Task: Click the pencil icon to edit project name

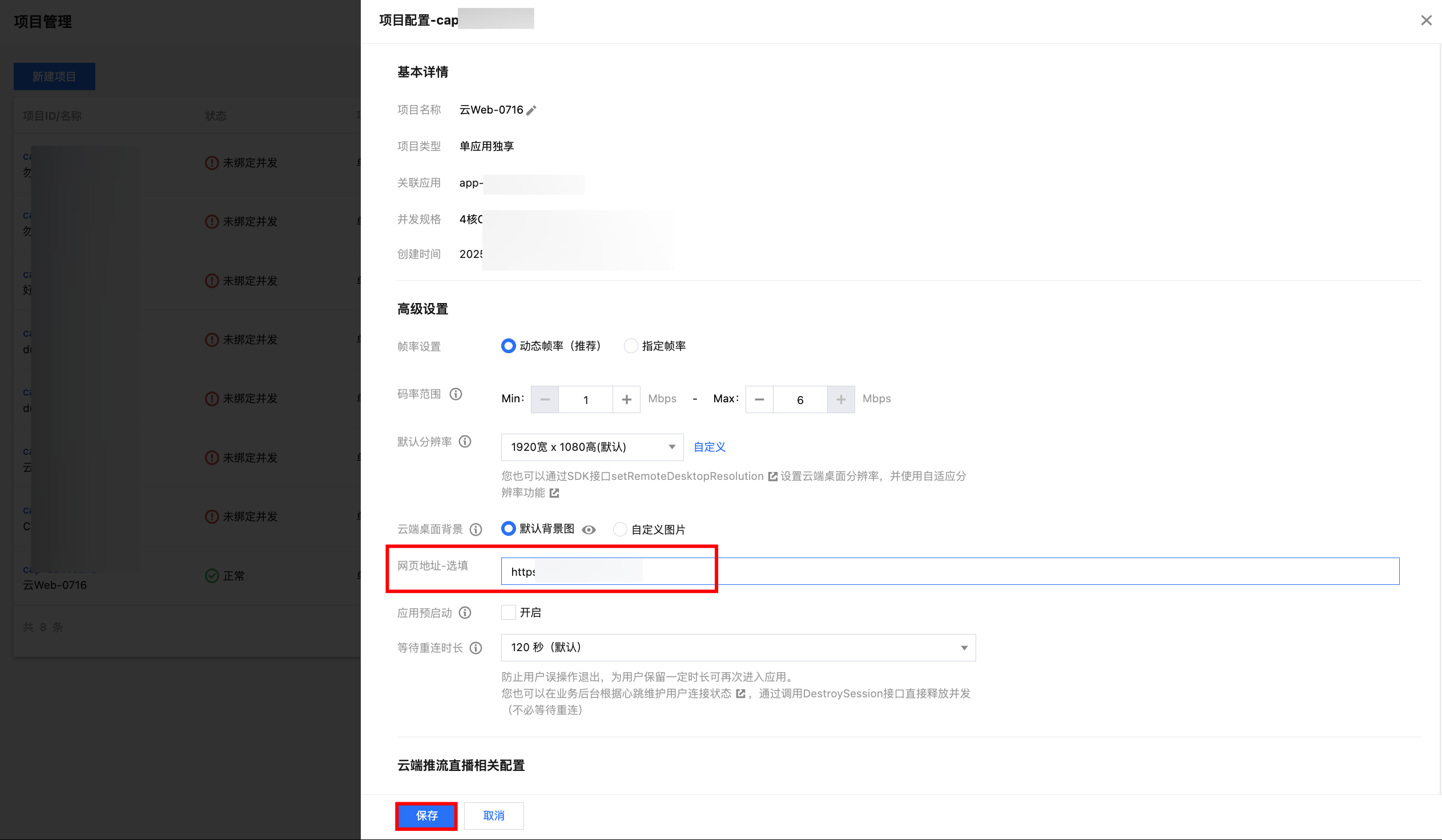Action: pyautogui.click(x=531, y=110)
